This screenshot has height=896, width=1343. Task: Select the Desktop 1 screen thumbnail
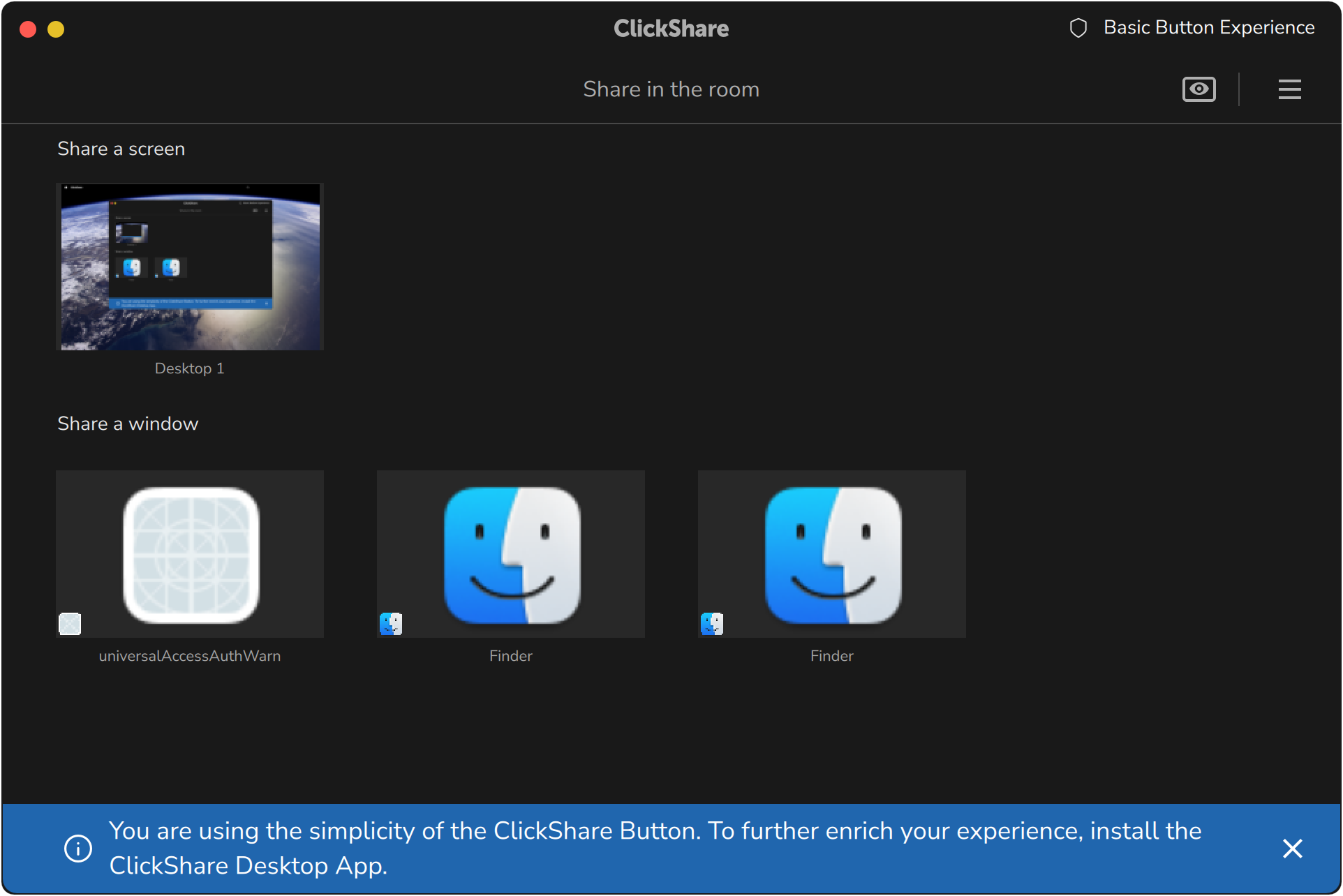190,267
